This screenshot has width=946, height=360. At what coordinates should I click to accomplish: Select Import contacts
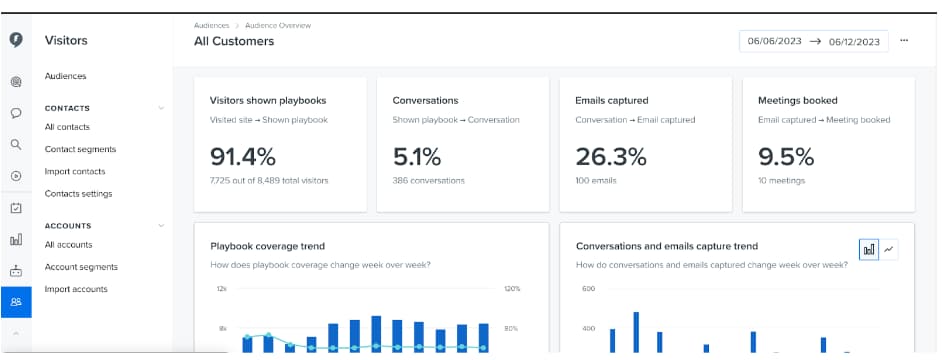point(75,172)
